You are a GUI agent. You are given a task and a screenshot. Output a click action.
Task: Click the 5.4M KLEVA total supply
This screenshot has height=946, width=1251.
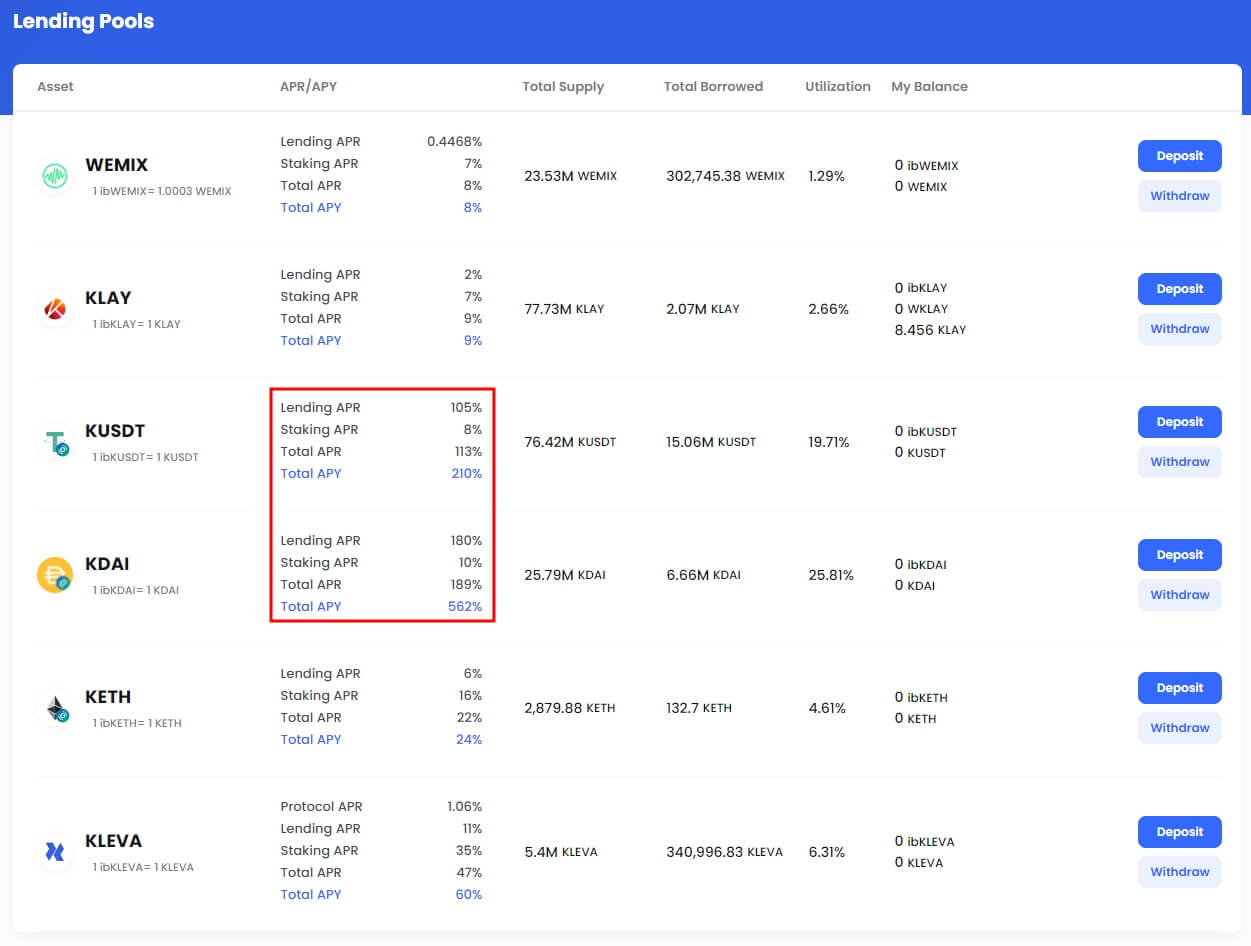(561, 852)
